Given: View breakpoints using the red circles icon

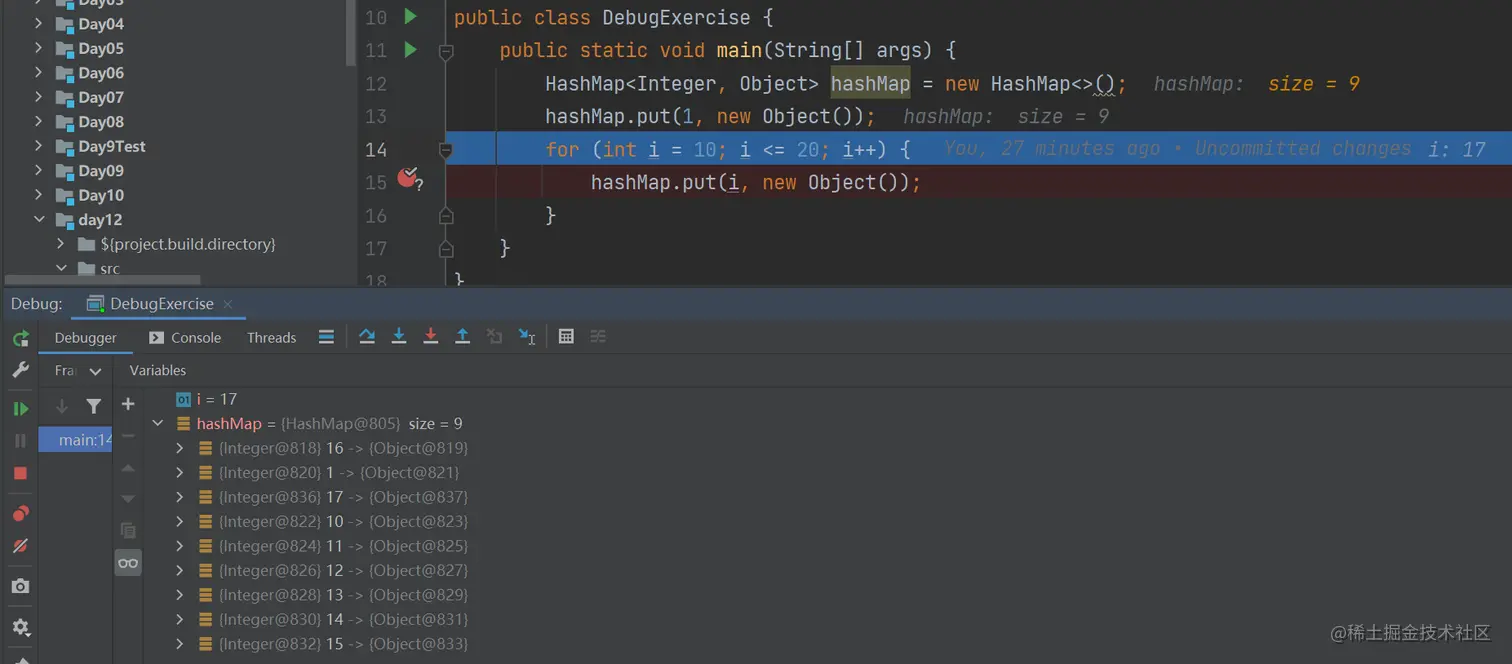Looking at the screenshot, I should [20, 514].
